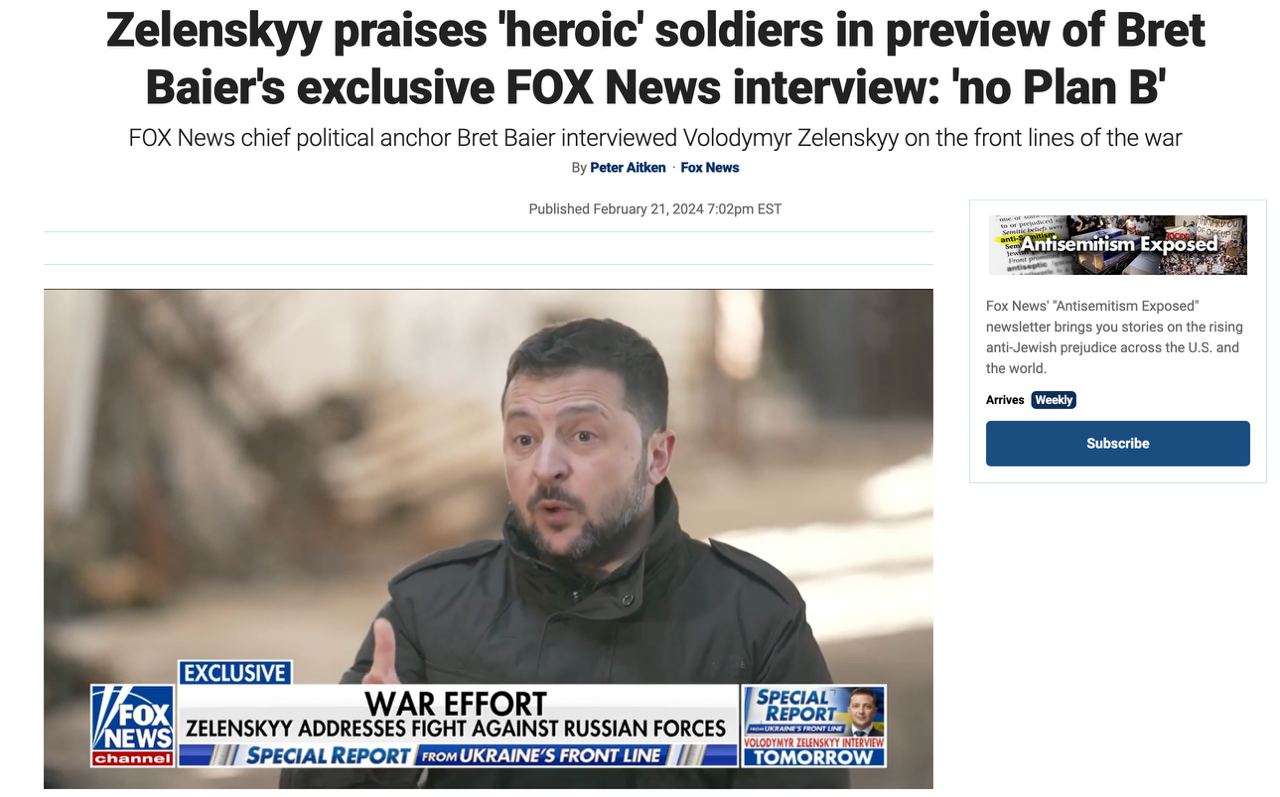Click the newsletter description text
1280x797 pixels.
(x=1114, y=337)
